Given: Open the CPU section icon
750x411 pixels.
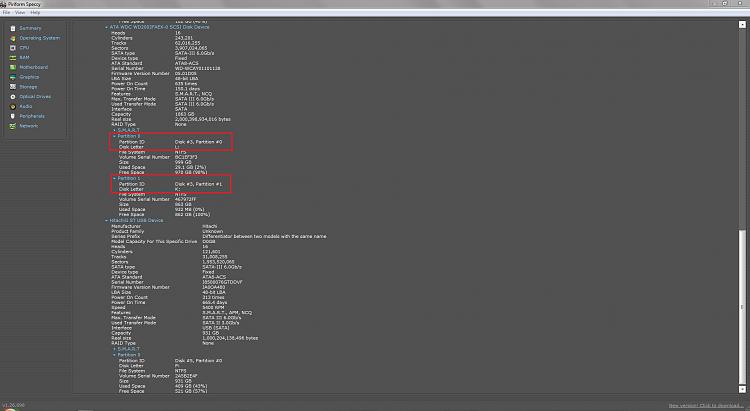Looking at the screenshot, I should (13, 48).
